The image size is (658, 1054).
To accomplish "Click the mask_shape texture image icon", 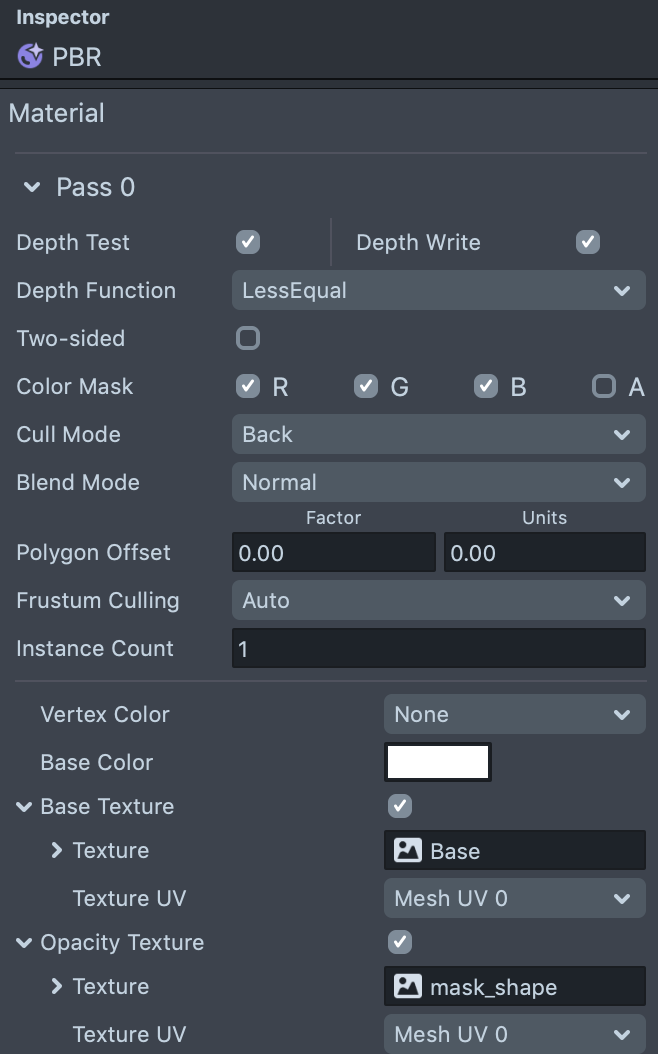I will click(407, 987).
